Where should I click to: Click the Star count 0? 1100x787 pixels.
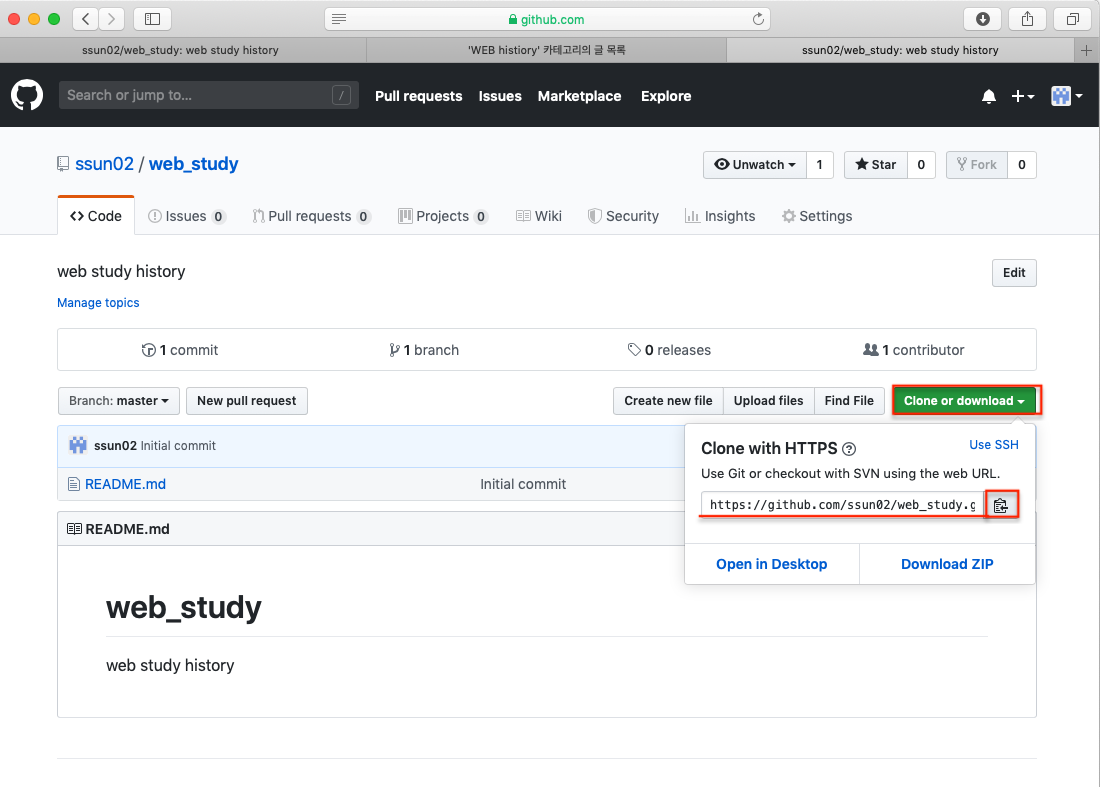921,165
